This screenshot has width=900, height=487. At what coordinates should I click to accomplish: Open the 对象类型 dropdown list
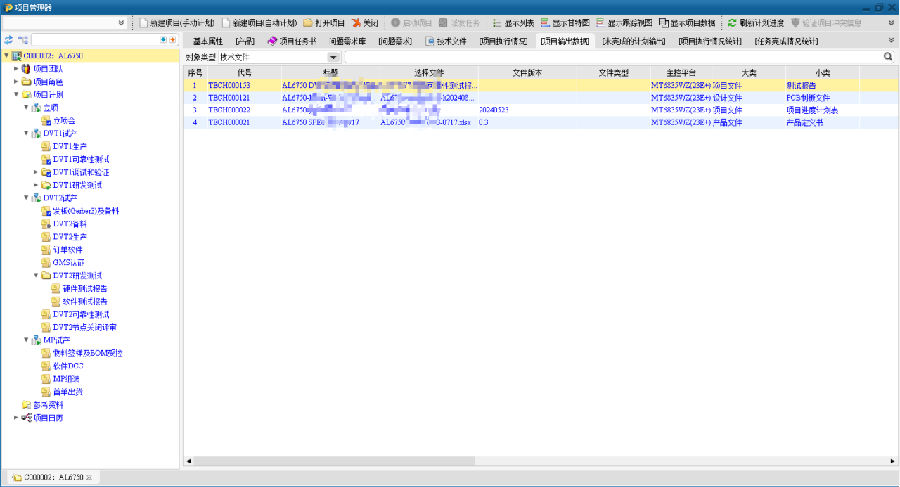[333, 57]
